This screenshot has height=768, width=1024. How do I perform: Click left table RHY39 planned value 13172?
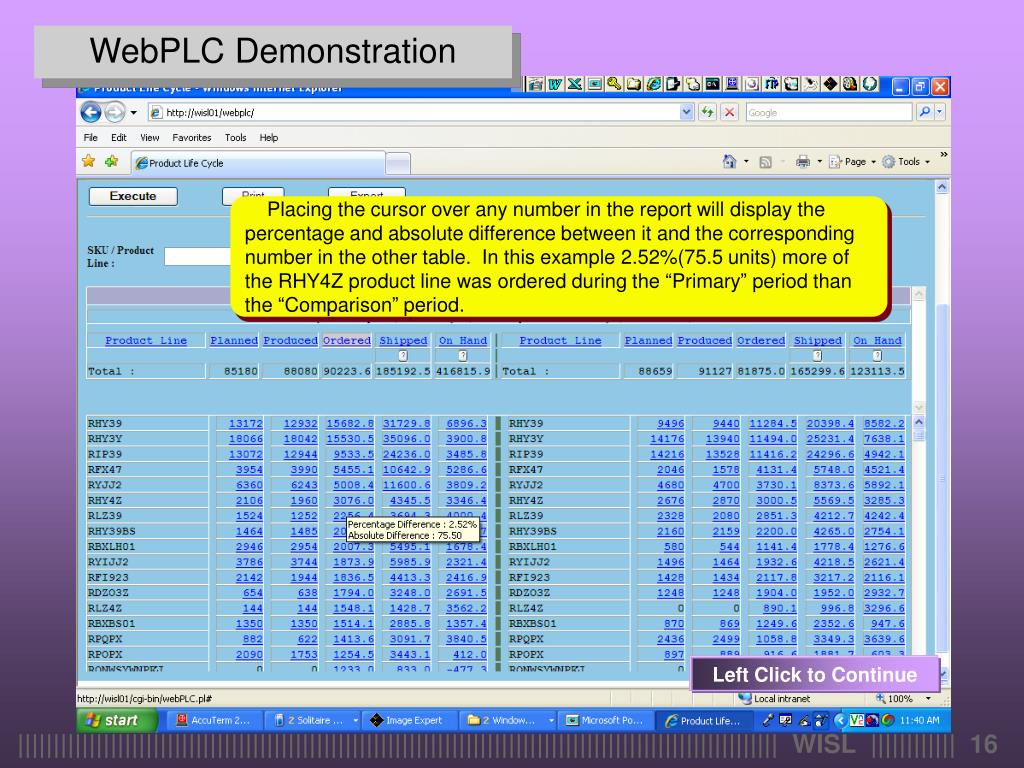click(x=246, y=424)
